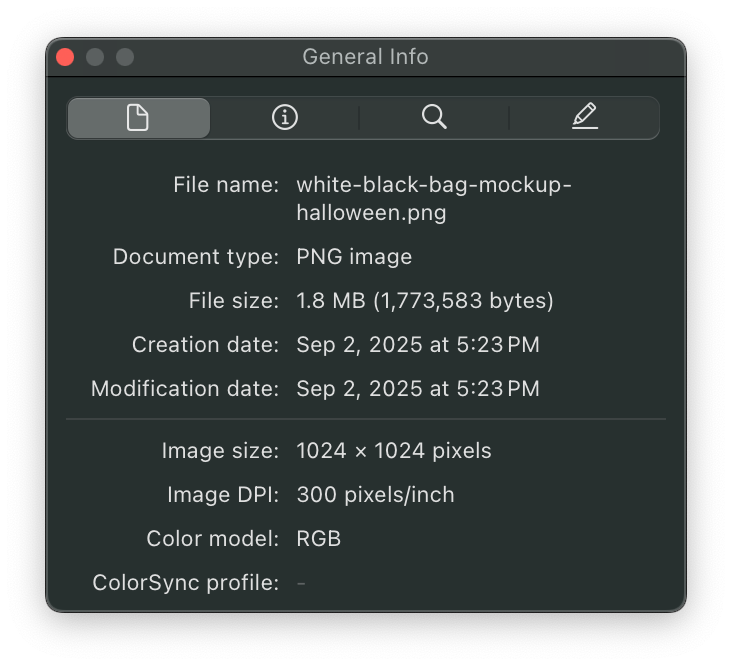
Task: Click the Creation date value
Action: [x=417, y=345]
